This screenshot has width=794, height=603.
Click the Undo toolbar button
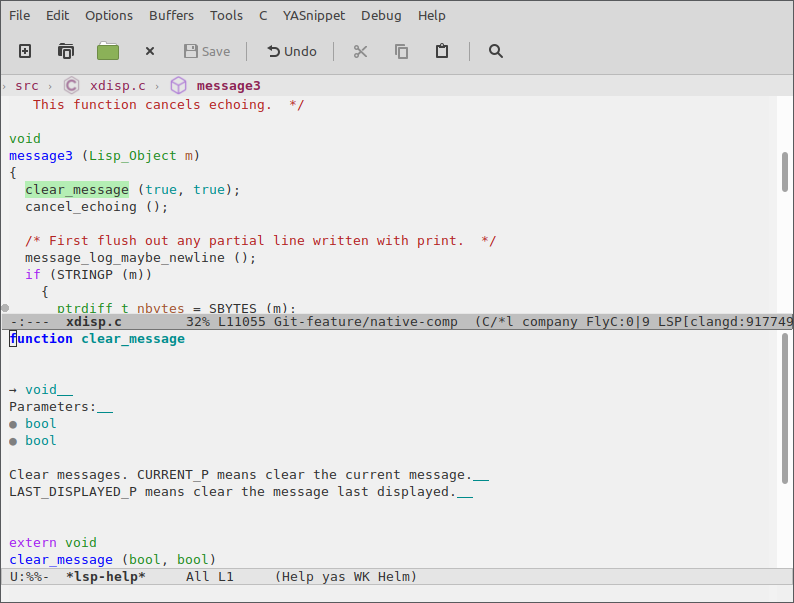tap(291, 51)
